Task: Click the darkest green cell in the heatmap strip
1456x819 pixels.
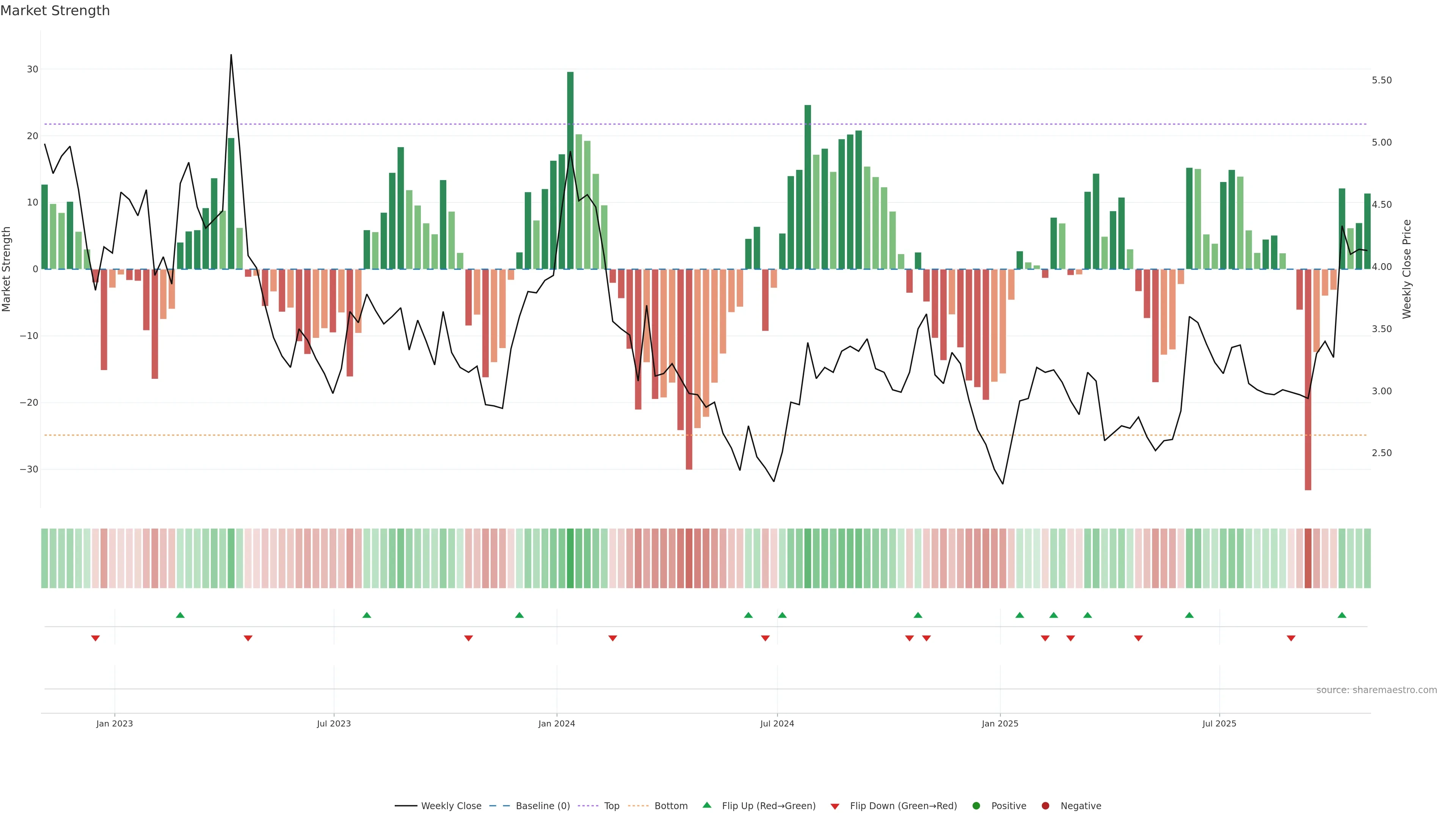Action: click(x=570, y=559)
